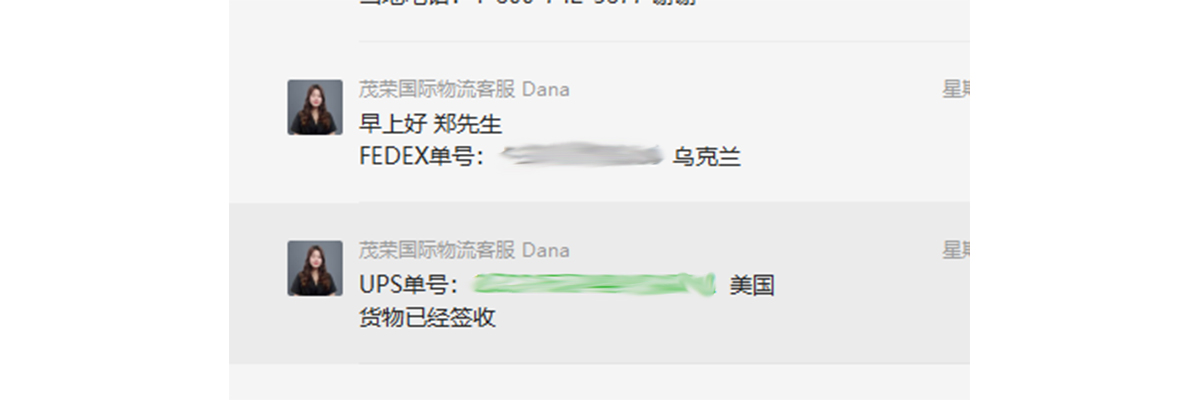Select sender name above the FEDEX message
1200x400 pixels.
point(464,89)
